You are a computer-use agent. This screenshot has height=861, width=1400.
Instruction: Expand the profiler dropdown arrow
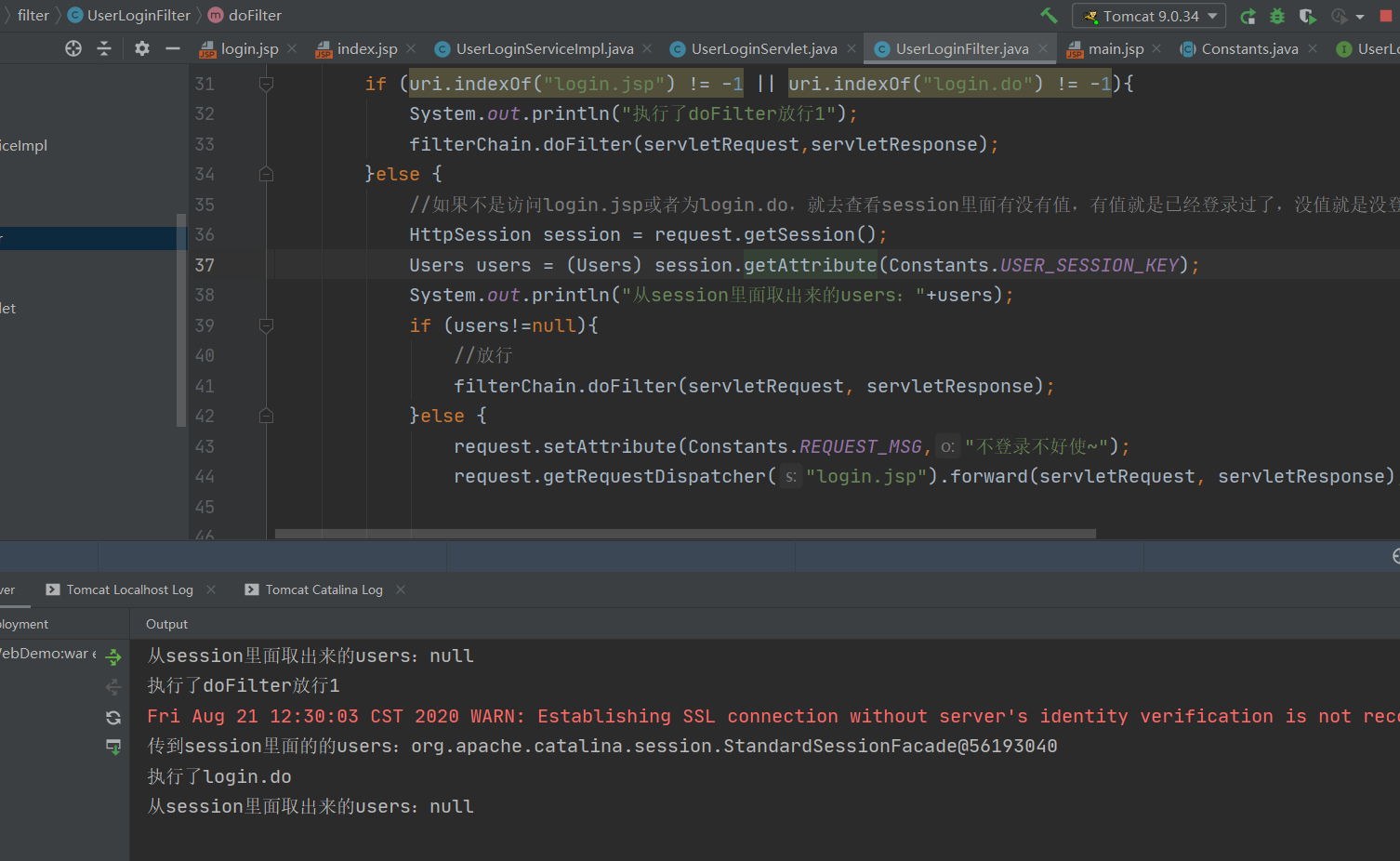pyautogui.click(x=1360, y=17)
